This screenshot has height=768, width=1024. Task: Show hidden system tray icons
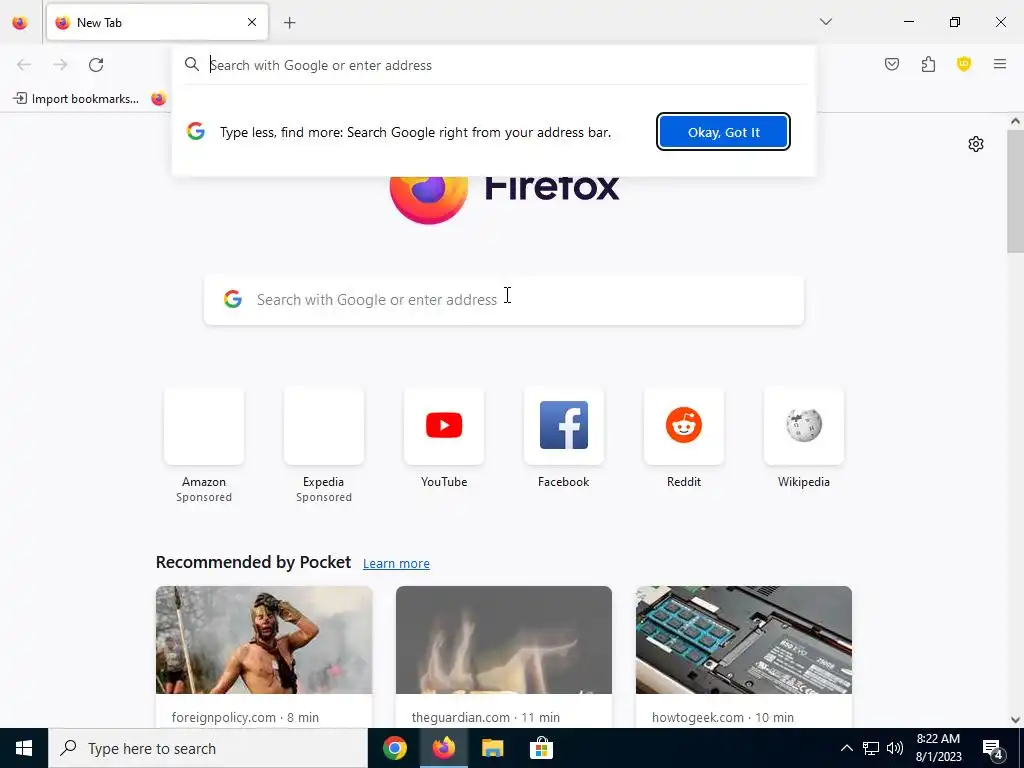846,748
